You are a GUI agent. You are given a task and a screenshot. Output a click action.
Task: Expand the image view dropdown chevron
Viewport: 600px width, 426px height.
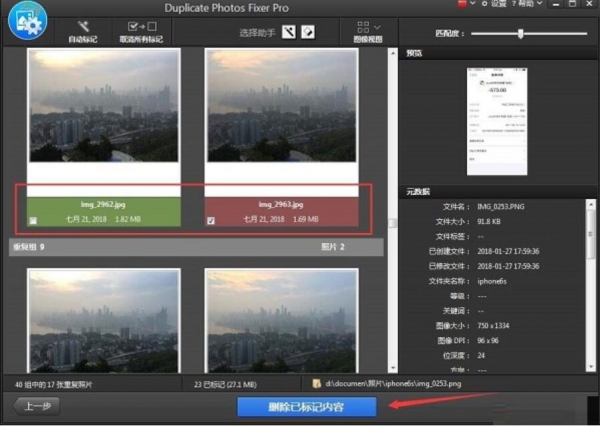click(x=377, y=27)
